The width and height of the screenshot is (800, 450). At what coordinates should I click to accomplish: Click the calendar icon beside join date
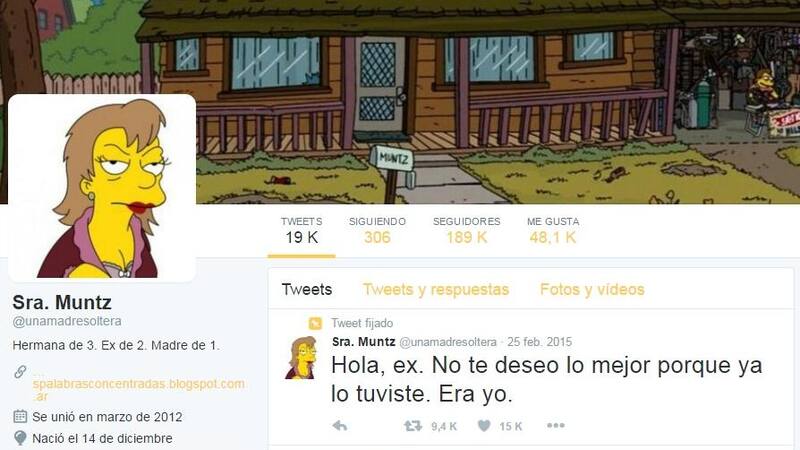pos(20,416)
